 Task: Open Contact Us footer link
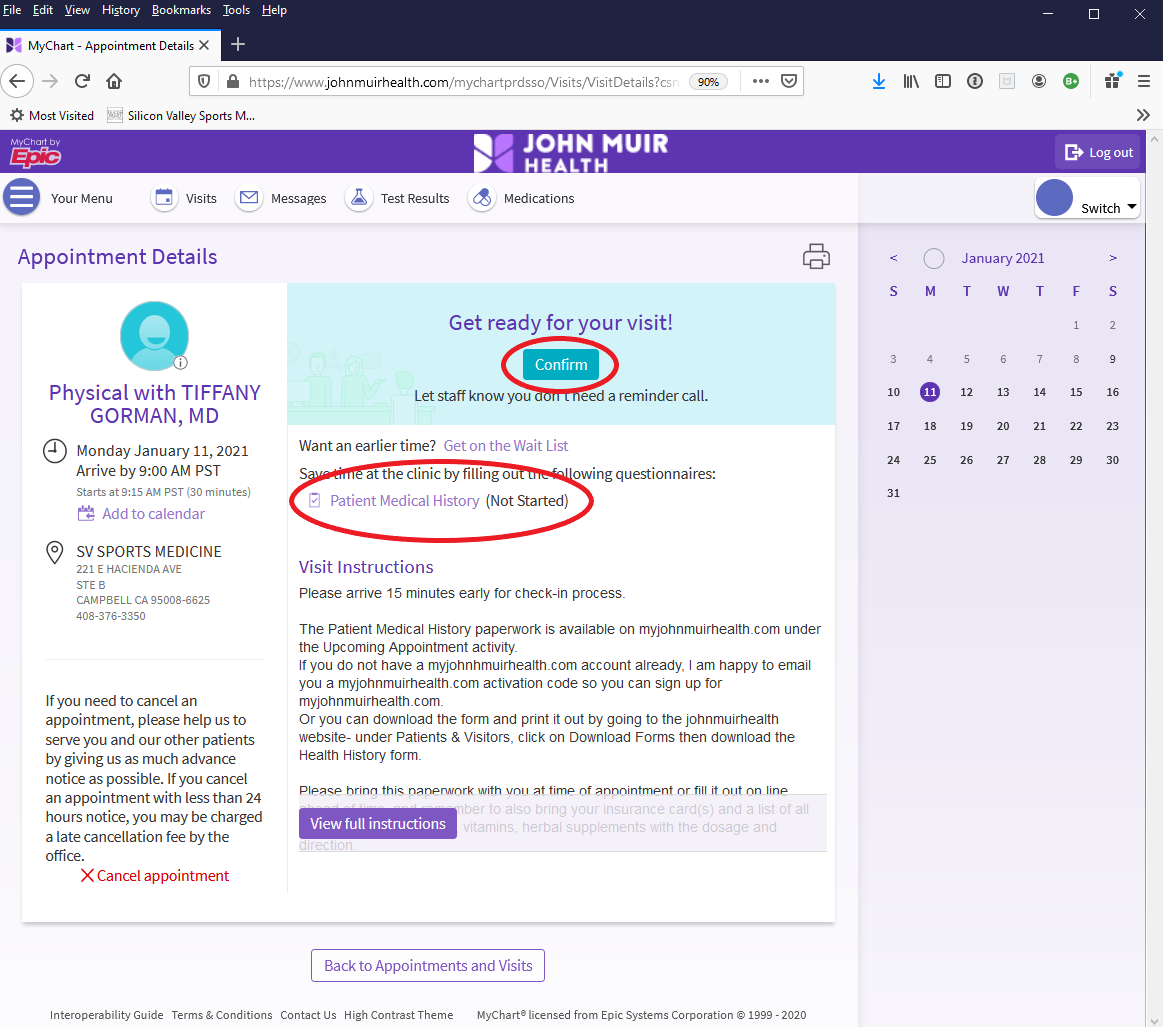[x=308, y=1015]
